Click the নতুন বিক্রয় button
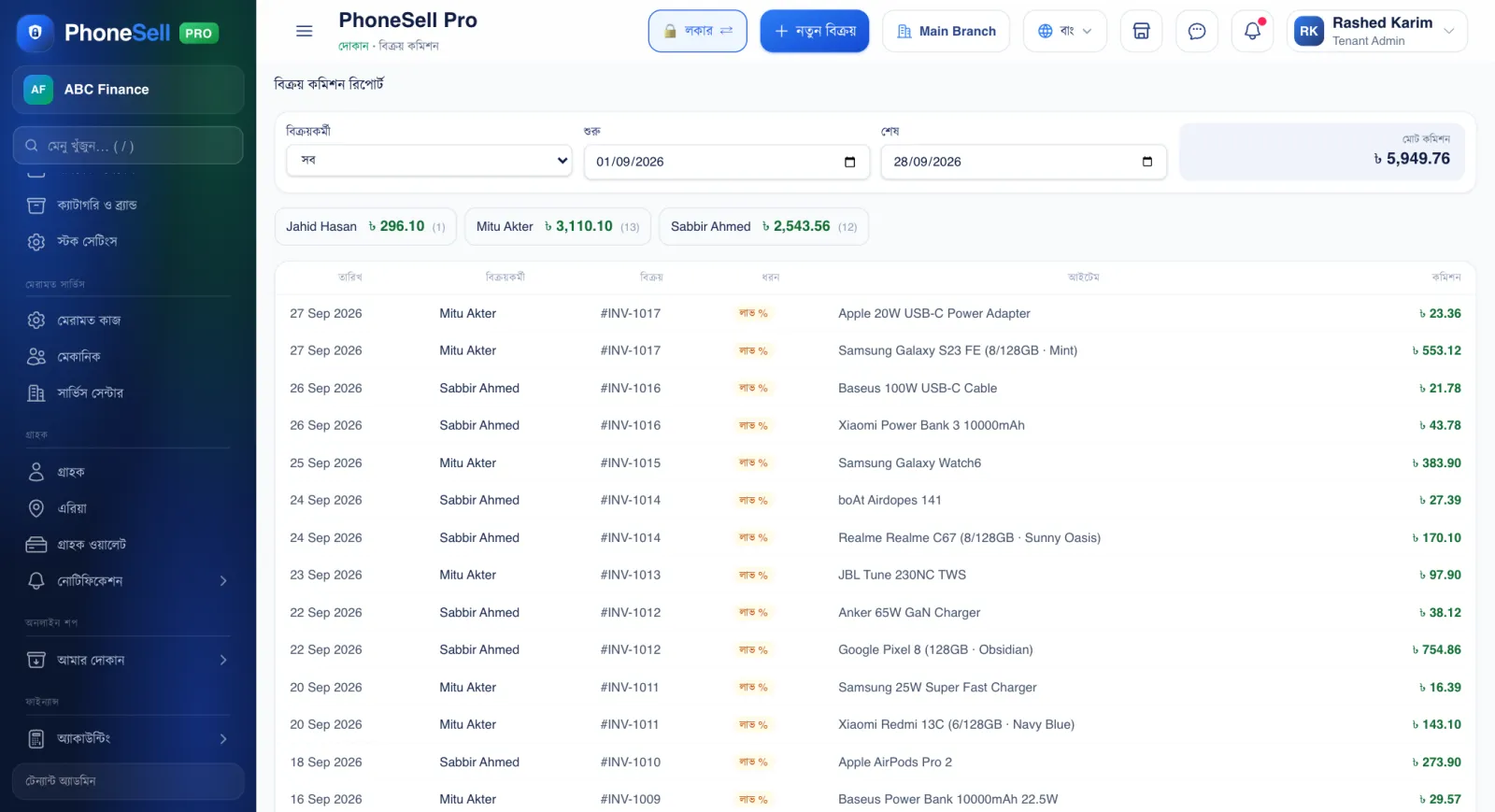The height and width of the screenshot is (812, 1495). pos(815,31)
